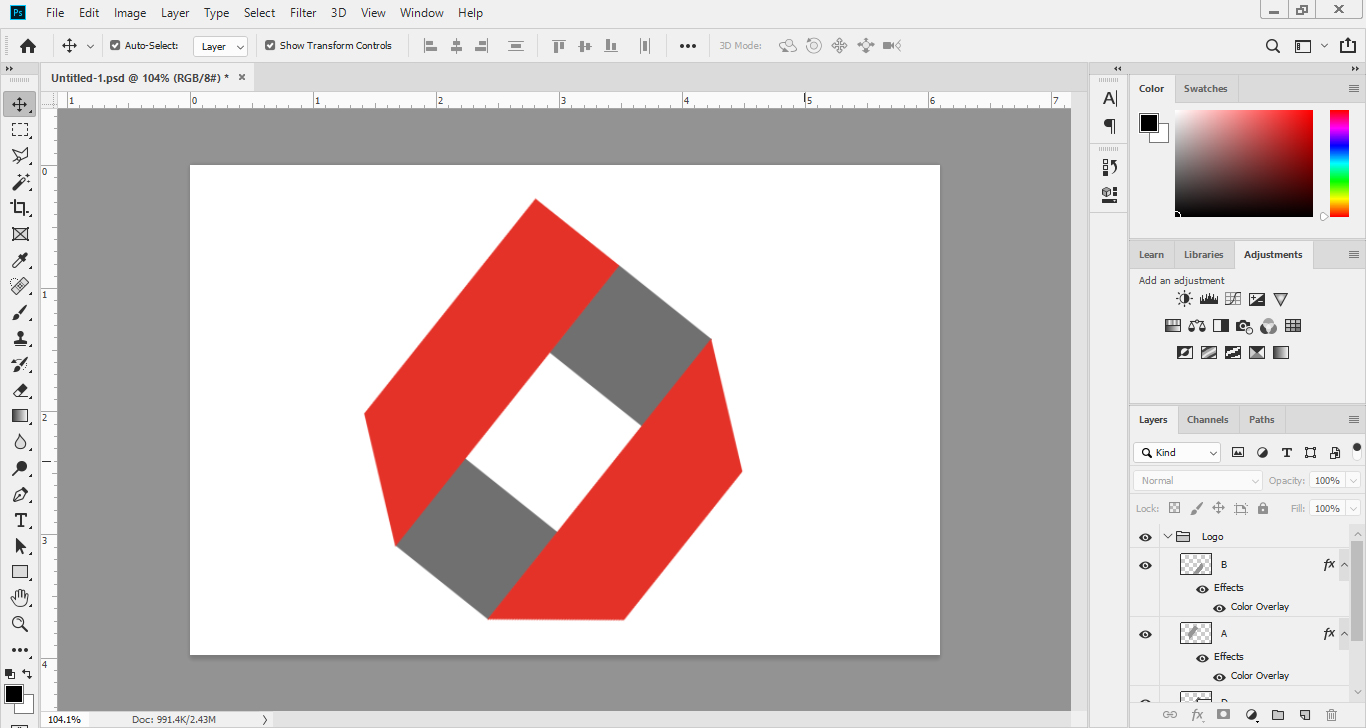Select the Gradient tool
The image size is (1366, 728).
(x=20, y=416)
